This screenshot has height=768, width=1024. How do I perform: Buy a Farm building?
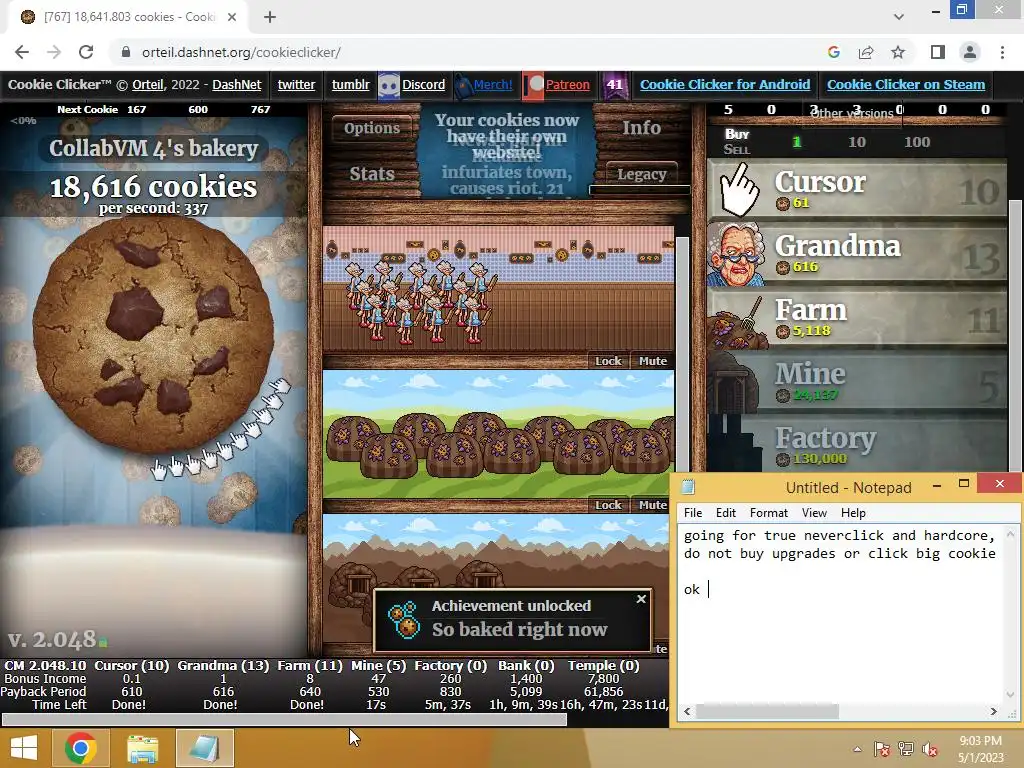(857, 317)
